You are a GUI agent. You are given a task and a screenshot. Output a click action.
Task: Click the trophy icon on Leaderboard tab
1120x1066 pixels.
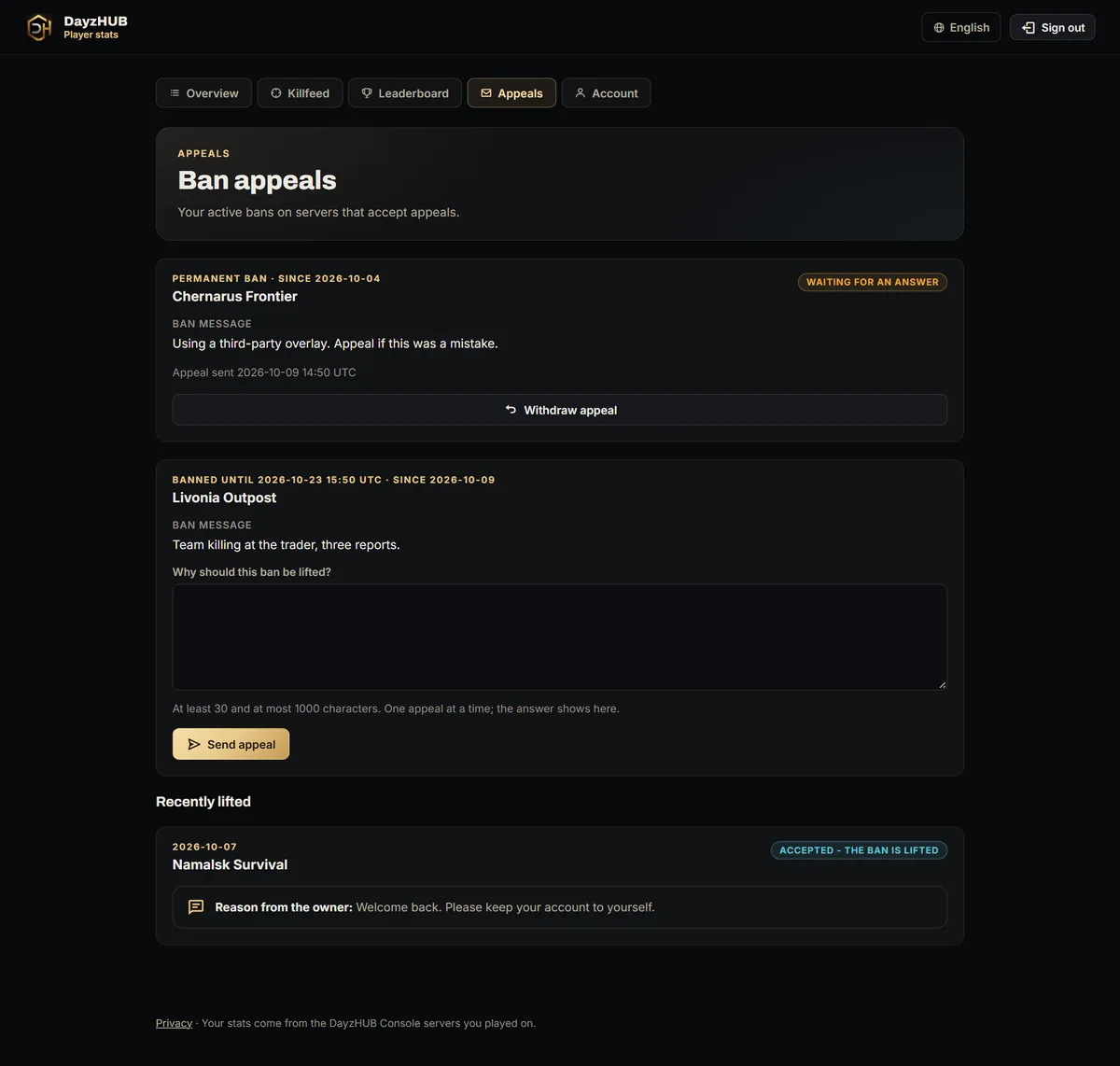(x=367, y=92)
